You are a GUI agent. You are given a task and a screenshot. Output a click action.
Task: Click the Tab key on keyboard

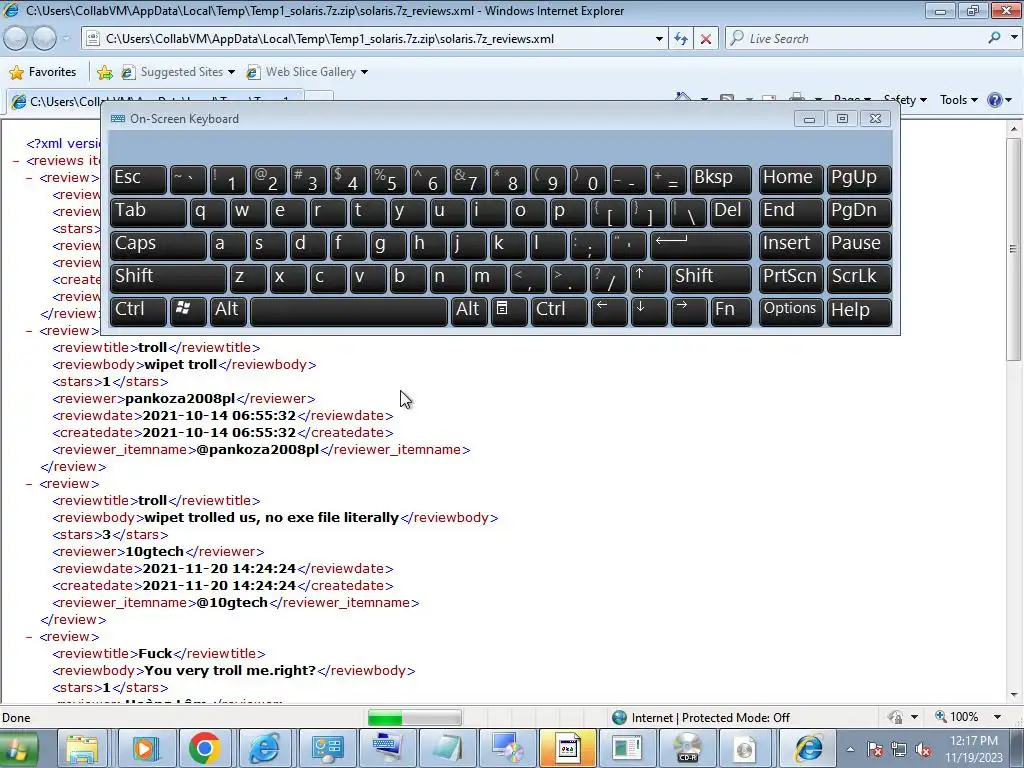[x=148, y=212]
